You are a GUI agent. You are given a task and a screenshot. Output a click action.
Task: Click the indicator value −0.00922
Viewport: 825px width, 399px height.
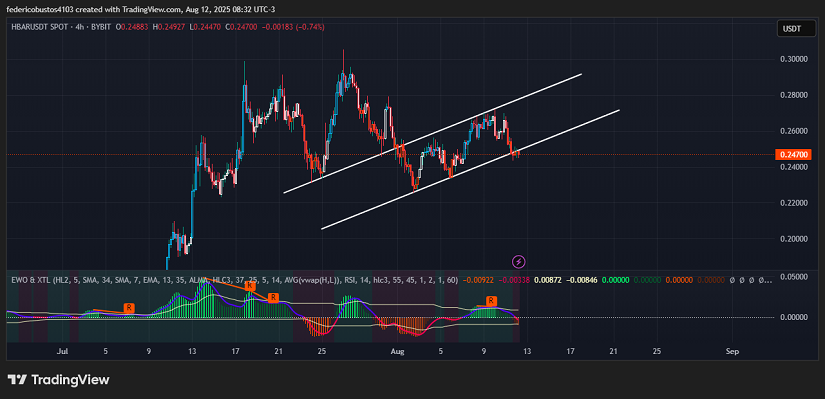477,280
